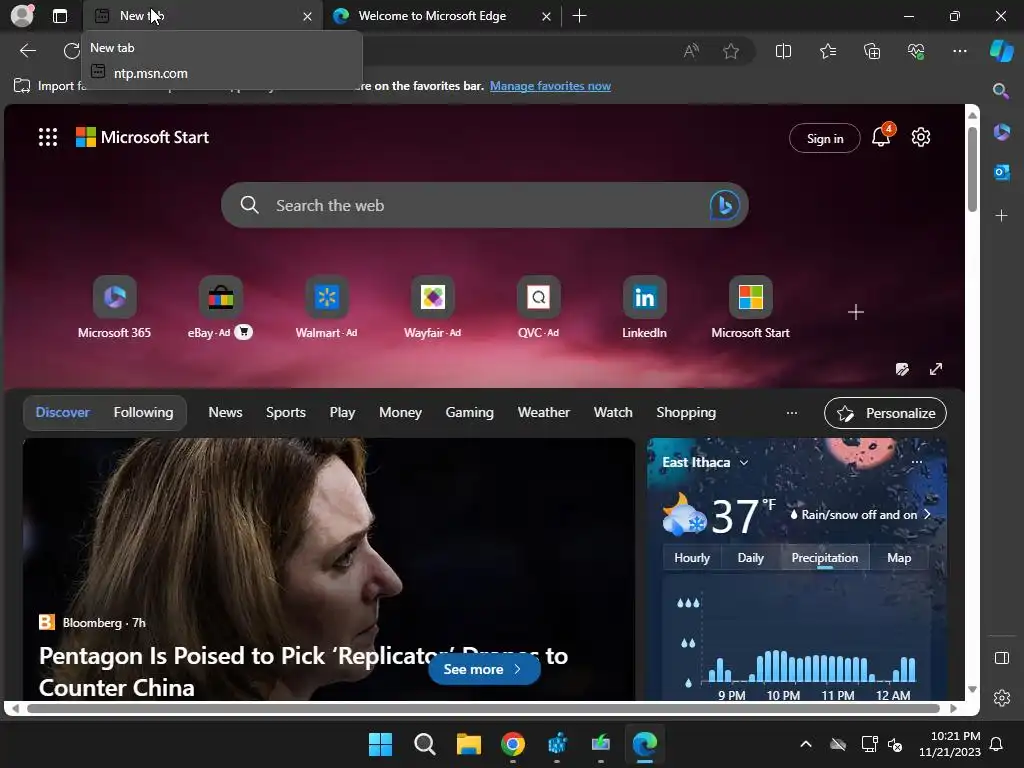This screenshot has width=1024, height=768.
Task: Open the LinkedIn quick link
Action: coord(644,308)
